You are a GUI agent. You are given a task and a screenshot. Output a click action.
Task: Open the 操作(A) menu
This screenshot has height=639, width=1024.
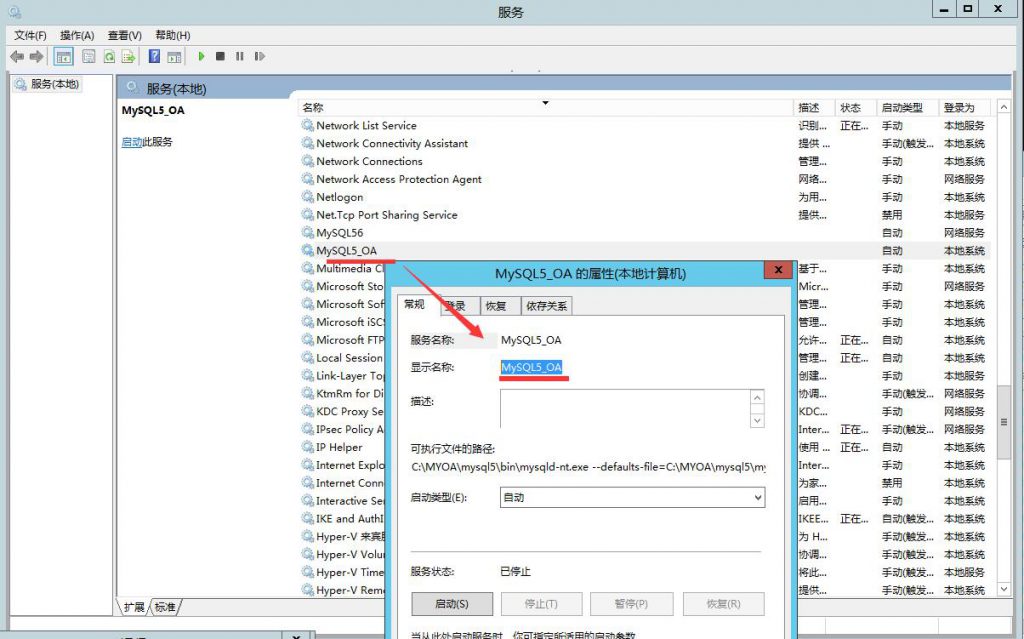pos(77,35)
